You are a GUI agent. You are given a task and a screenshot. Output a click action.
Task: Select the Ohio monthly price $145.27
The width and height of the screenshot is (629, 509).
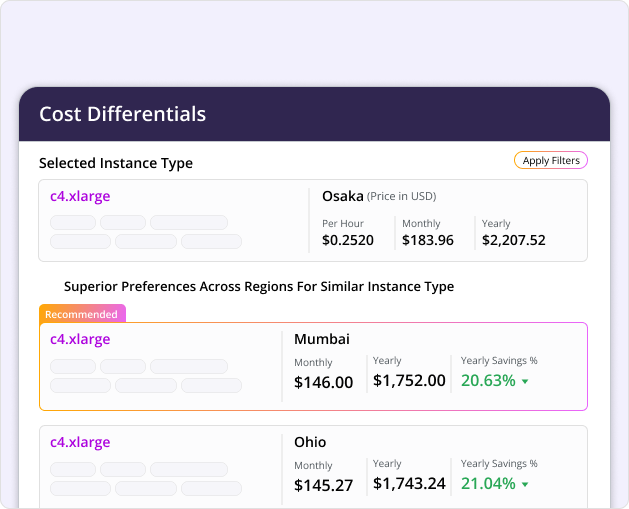pos(323,485)
